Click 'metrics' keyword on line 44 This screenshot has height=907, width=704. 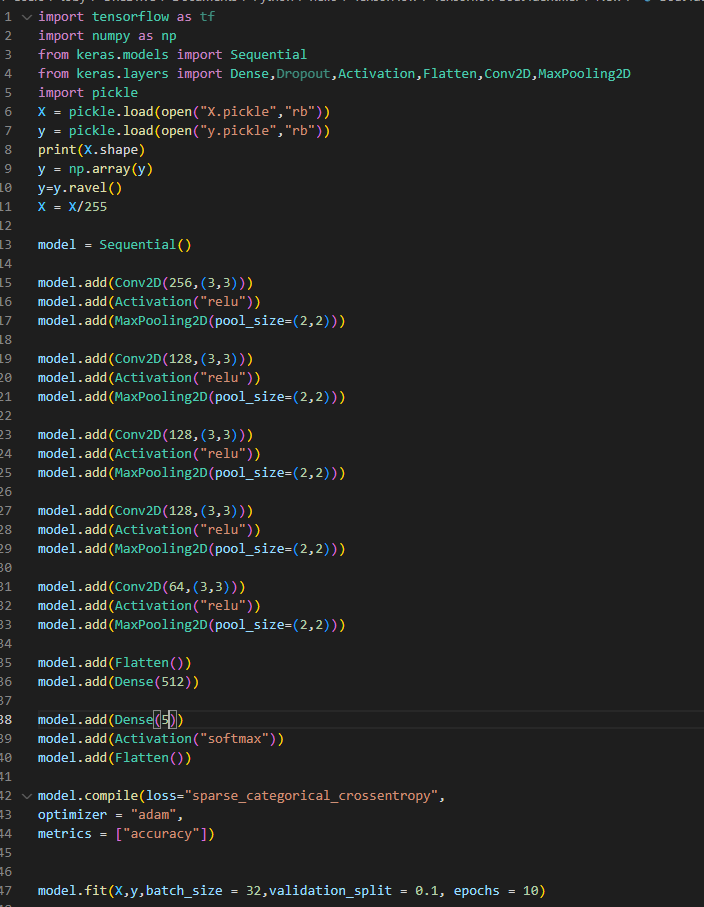tap(65, 834)
